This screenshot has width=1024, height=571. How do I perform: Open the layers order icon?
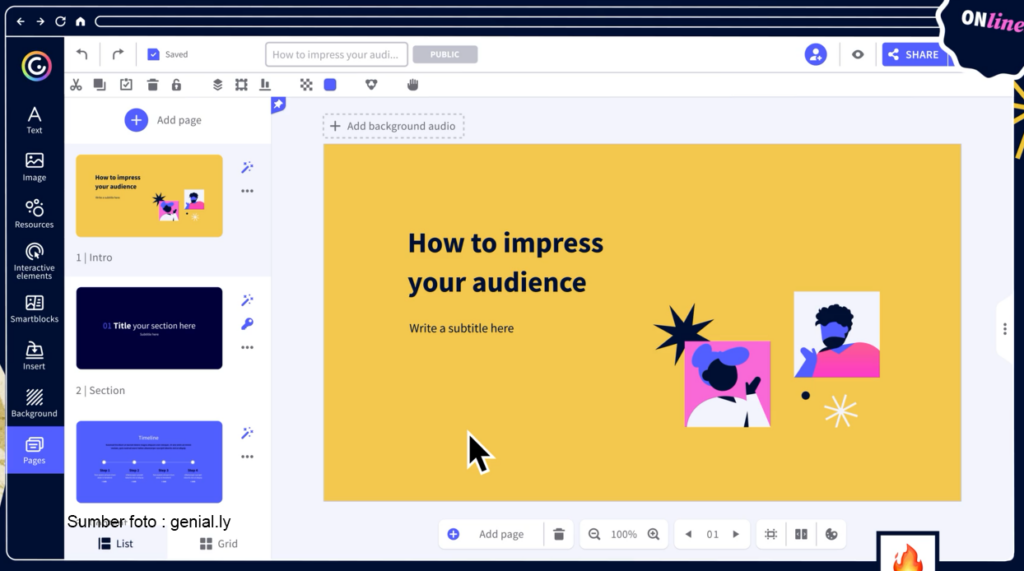217,85
